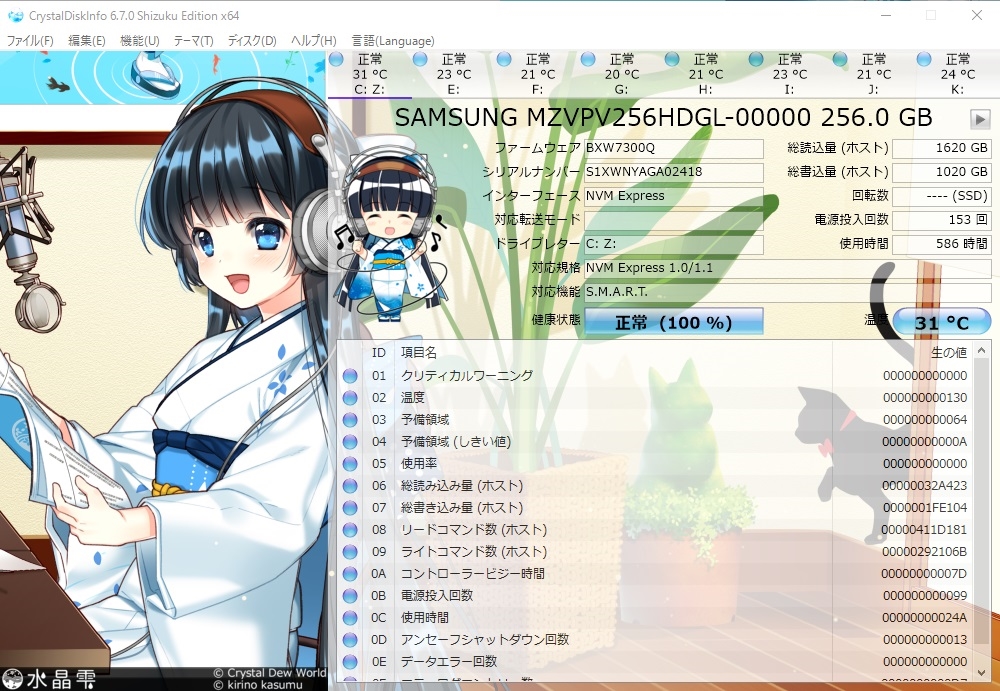
Task: Click the total host writes value 1020 GB
Action: [x=941, y=172]
